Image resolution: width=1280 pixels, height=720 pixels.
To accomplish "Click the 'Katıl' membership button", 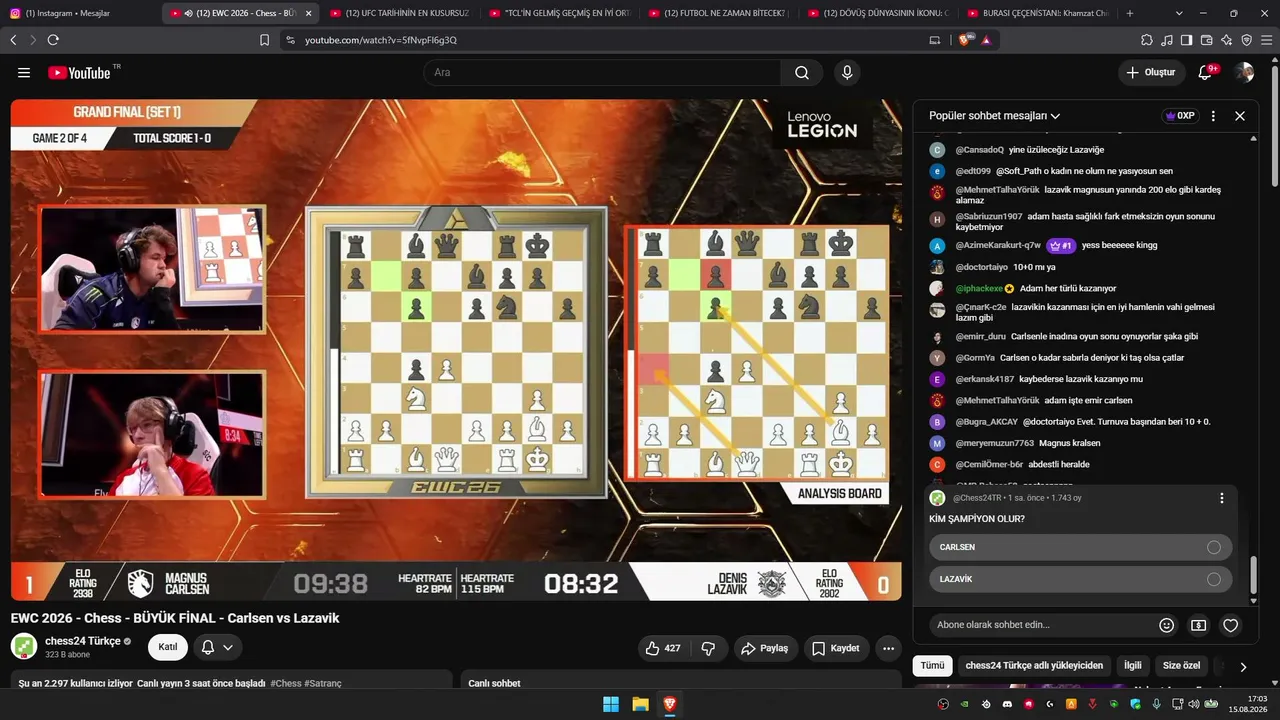I will (x=168, y=647).
